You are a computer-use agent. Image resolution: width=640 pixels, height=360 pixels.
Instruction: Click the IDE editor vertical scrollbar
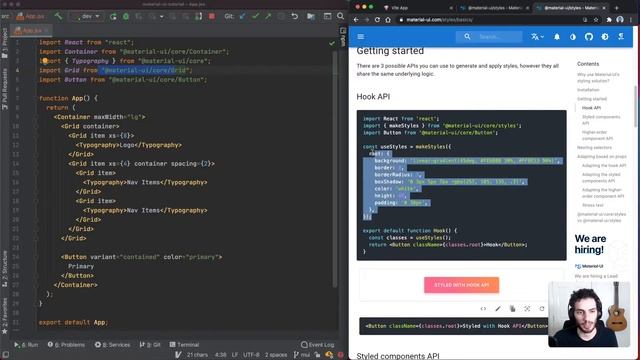(335, 169)
